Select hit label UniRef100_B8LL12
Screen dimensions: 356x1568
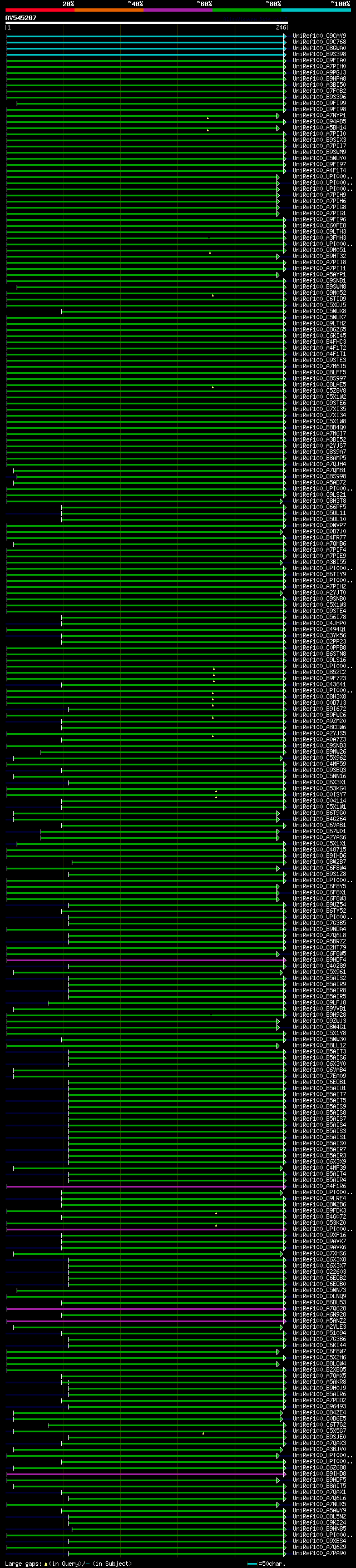[x=319, y=1045]
